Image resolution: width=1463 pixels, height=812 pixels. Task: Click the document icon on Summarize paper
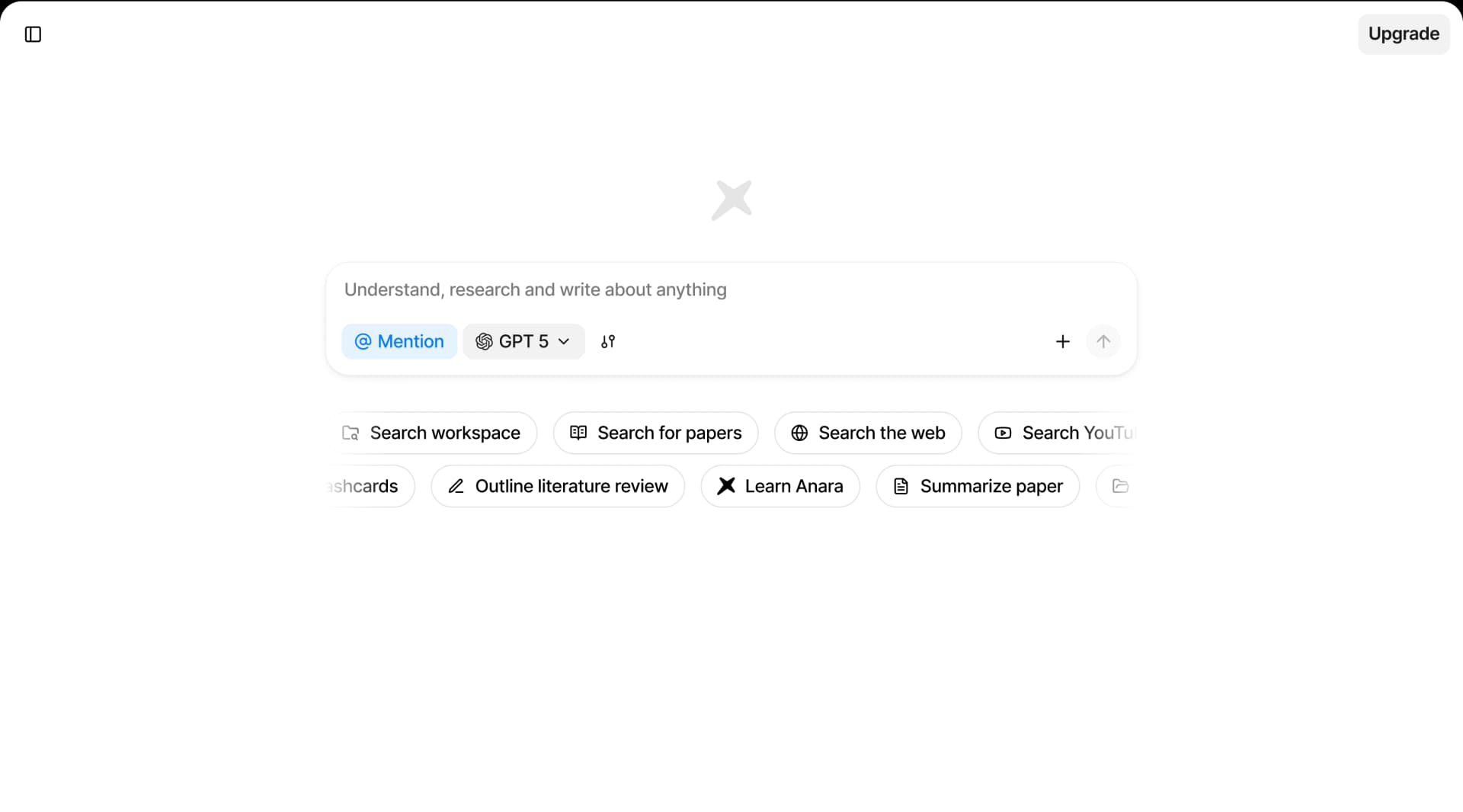coord(901,486)
